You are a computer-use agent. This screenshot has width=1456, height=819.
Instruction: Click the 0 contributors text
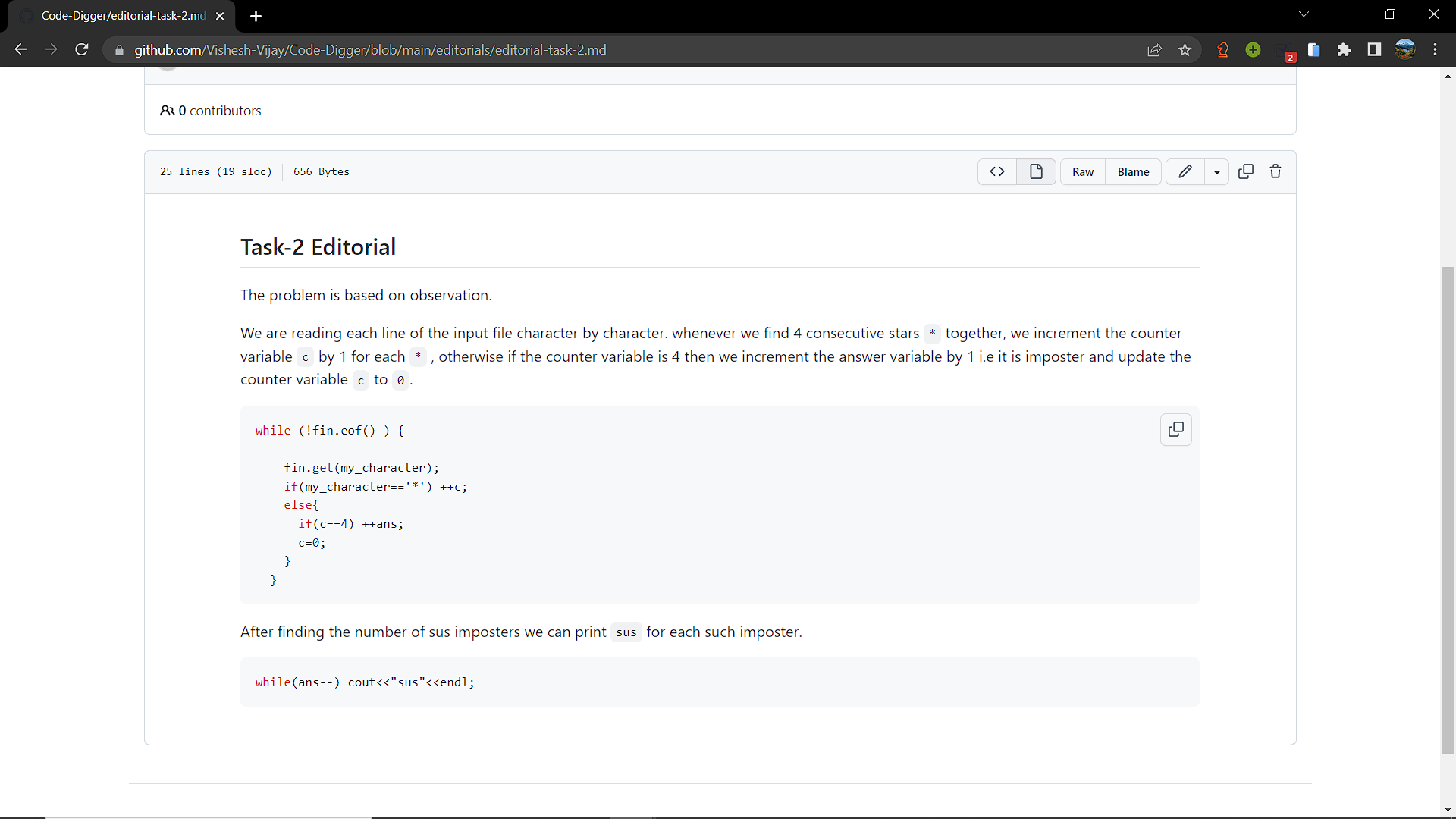[x=211, y=111]
